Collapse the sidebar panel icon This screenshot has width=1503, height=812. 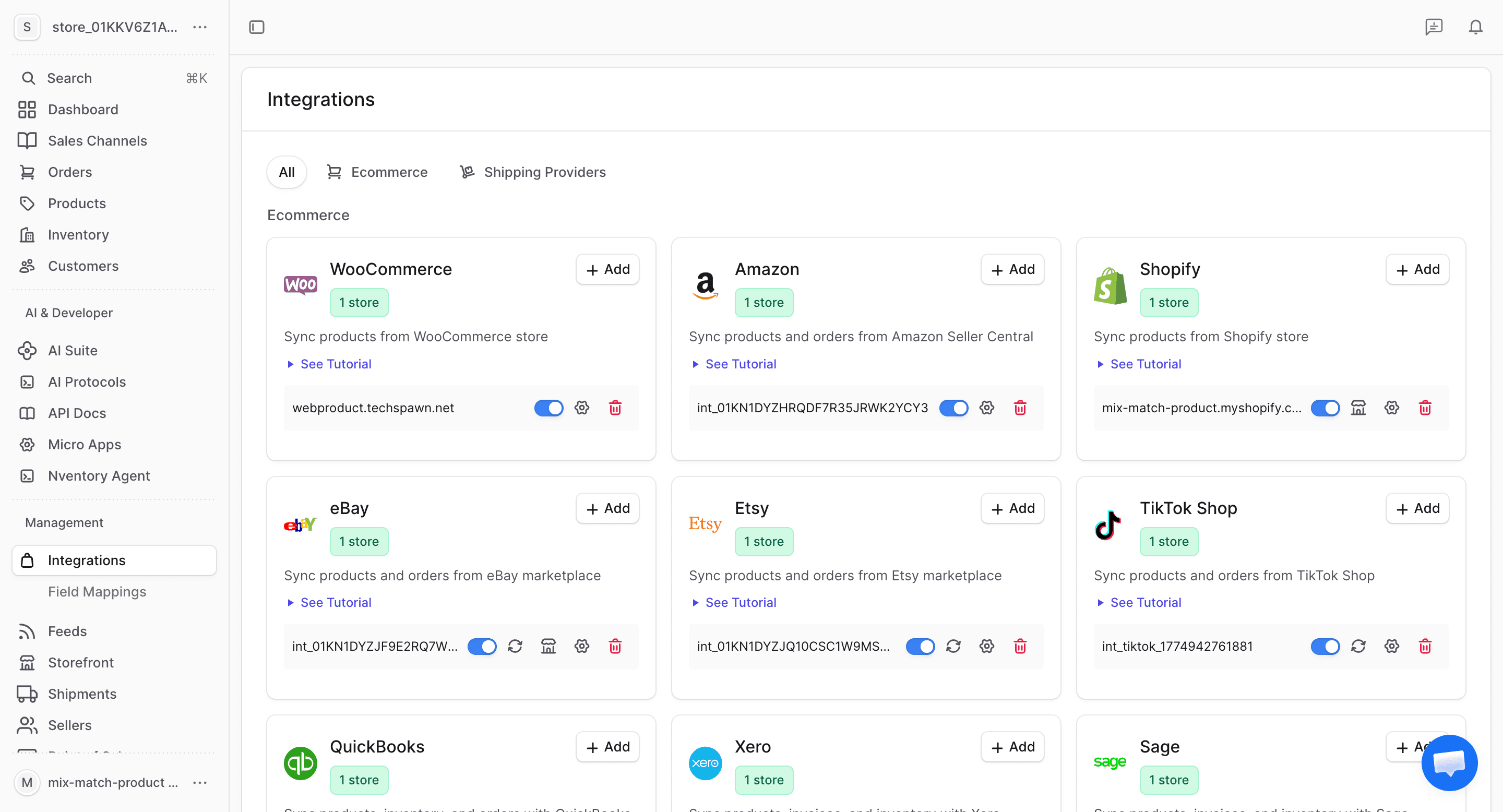[x=257, y=28]
